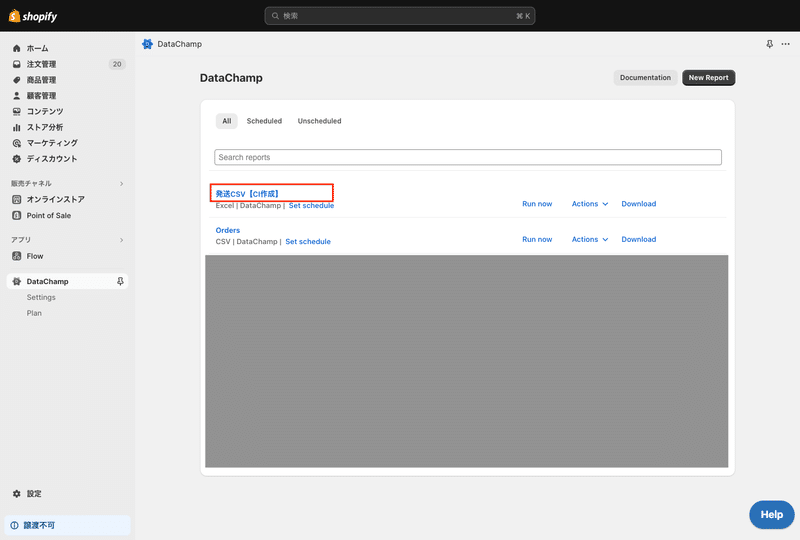The image size is (800, 540).
Task: Open the three-dots more menu at top right
Action: (x=786, y=44)
